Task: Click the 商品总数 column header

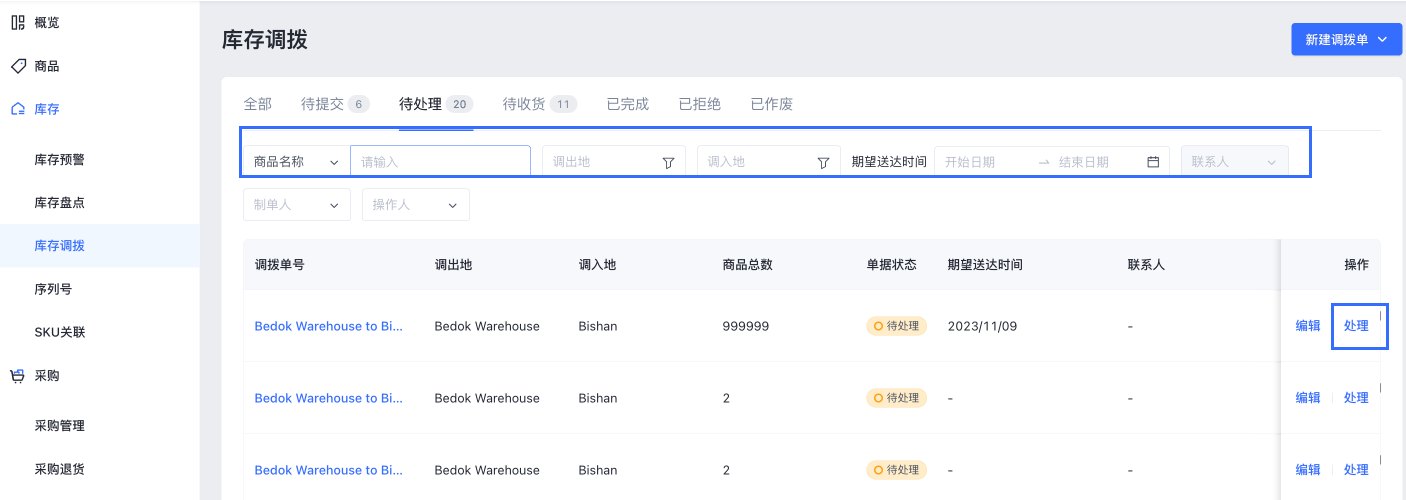Action: pyautogui.click(x=748, y=265)
